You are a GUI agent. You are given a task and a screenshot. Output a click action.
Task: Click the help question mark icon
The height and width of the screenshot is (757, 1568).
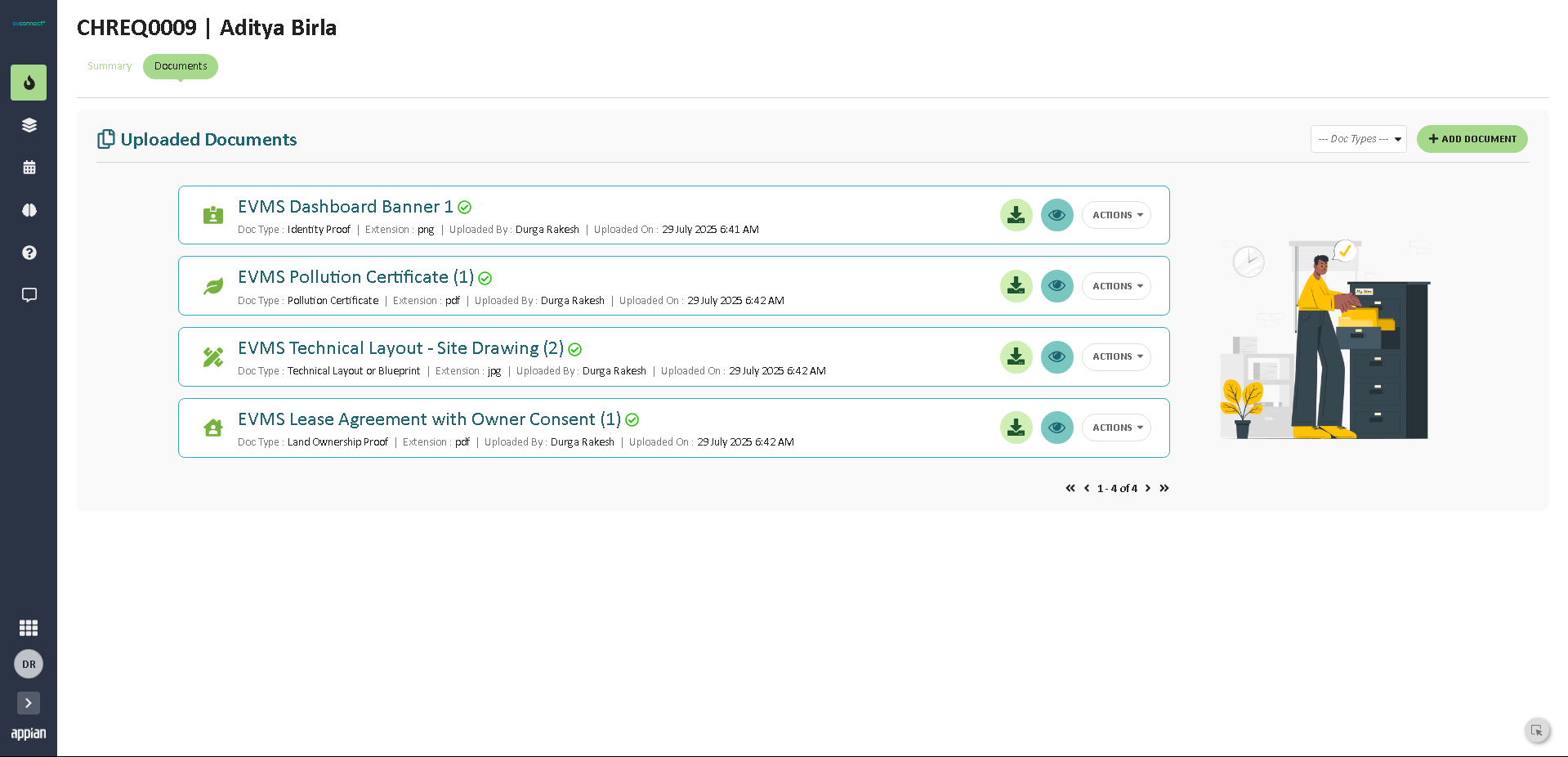click(29, 253)
